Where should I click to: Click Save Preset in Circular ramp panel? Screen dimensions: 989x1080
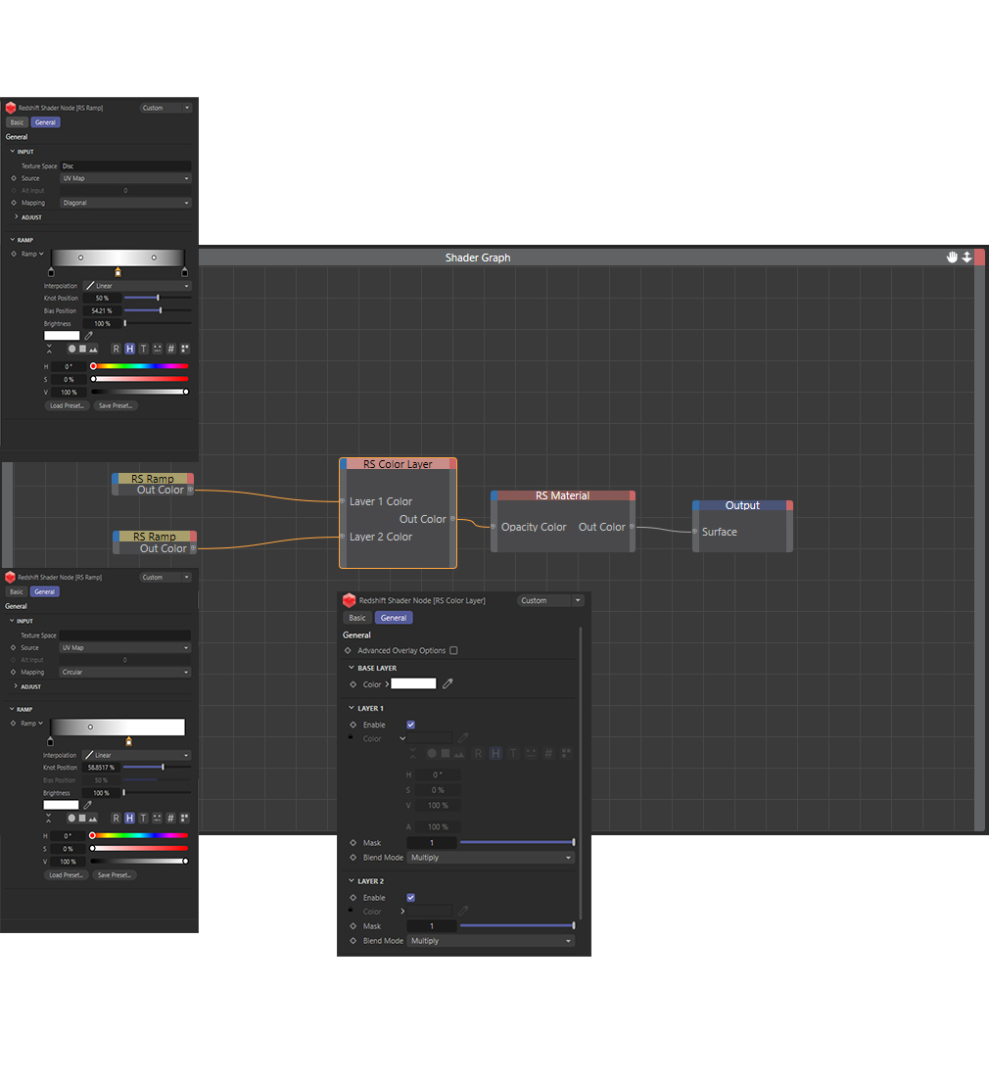[x=114, y=875]
